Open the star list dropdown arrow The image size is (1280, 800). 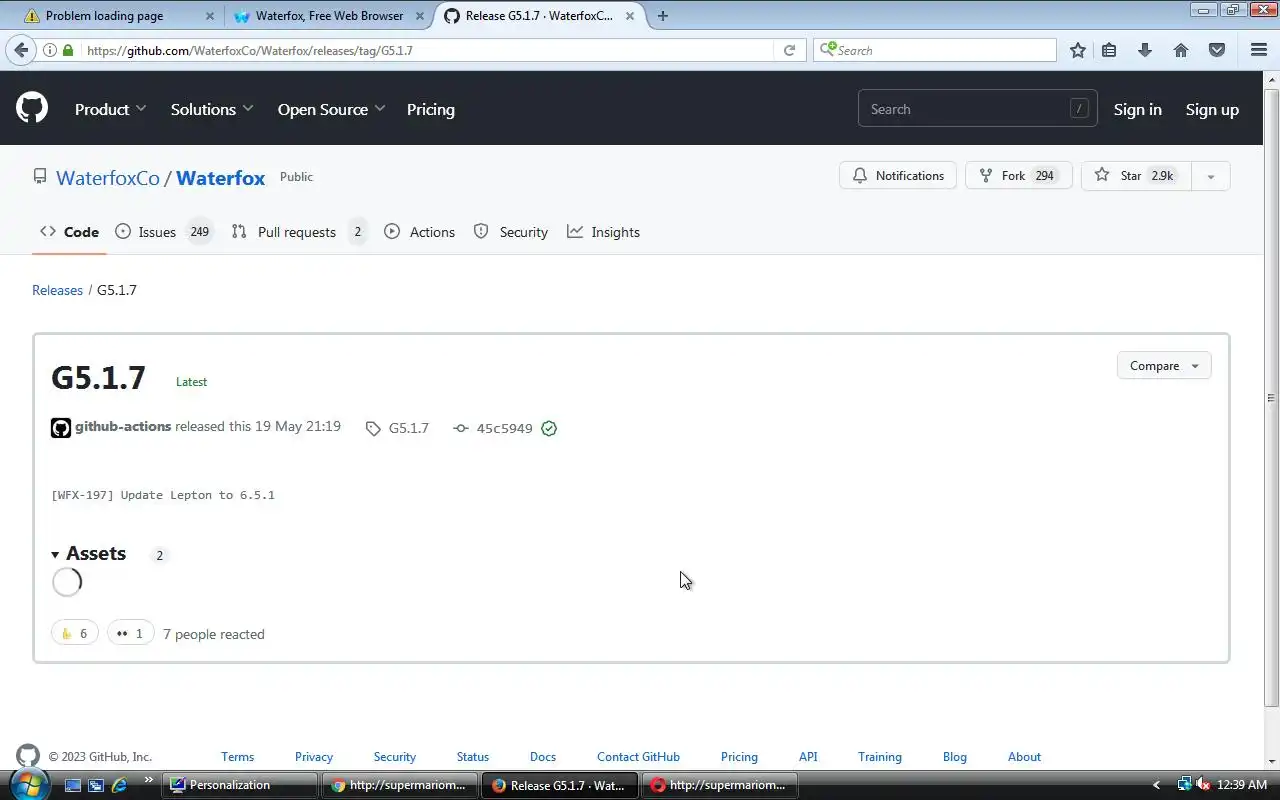pos(1210,176)
